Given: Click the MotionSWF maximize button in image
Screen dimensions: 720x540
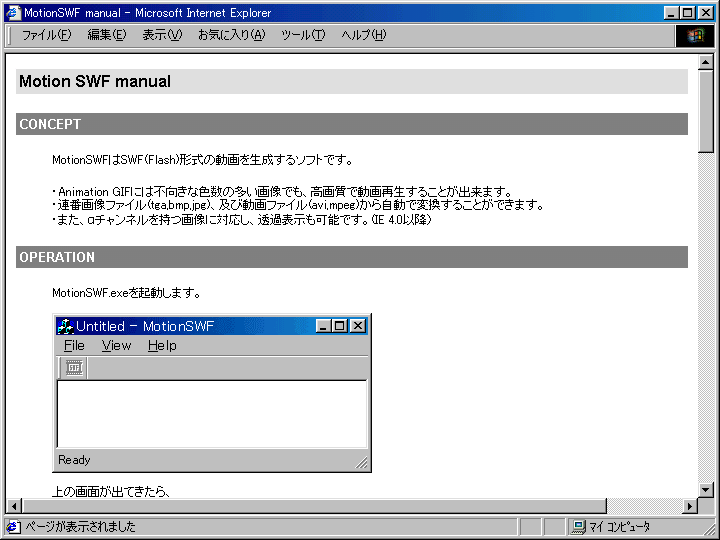Looking at the screenshot, I should (x=339, y=326).
